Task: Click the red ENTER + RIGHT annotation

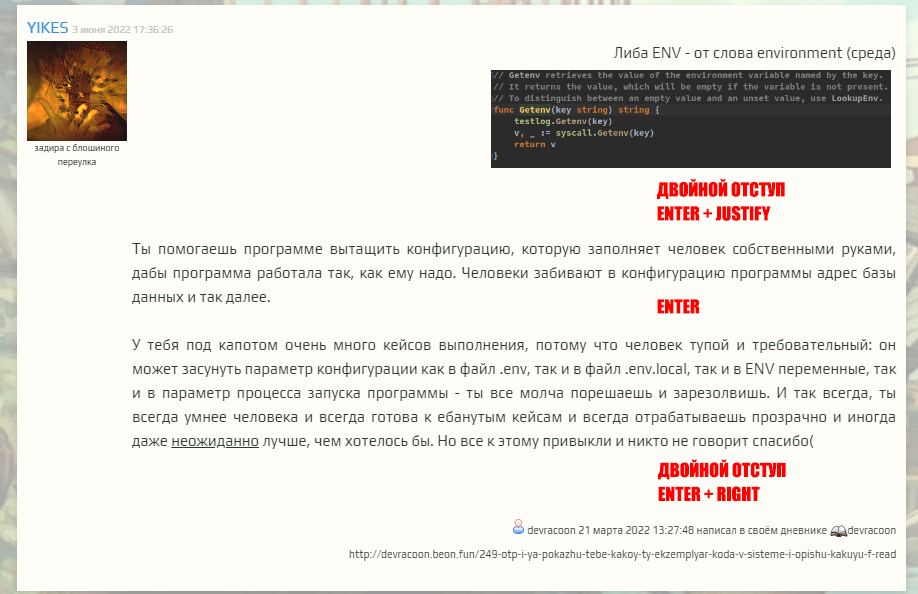Action: (708, 494)
